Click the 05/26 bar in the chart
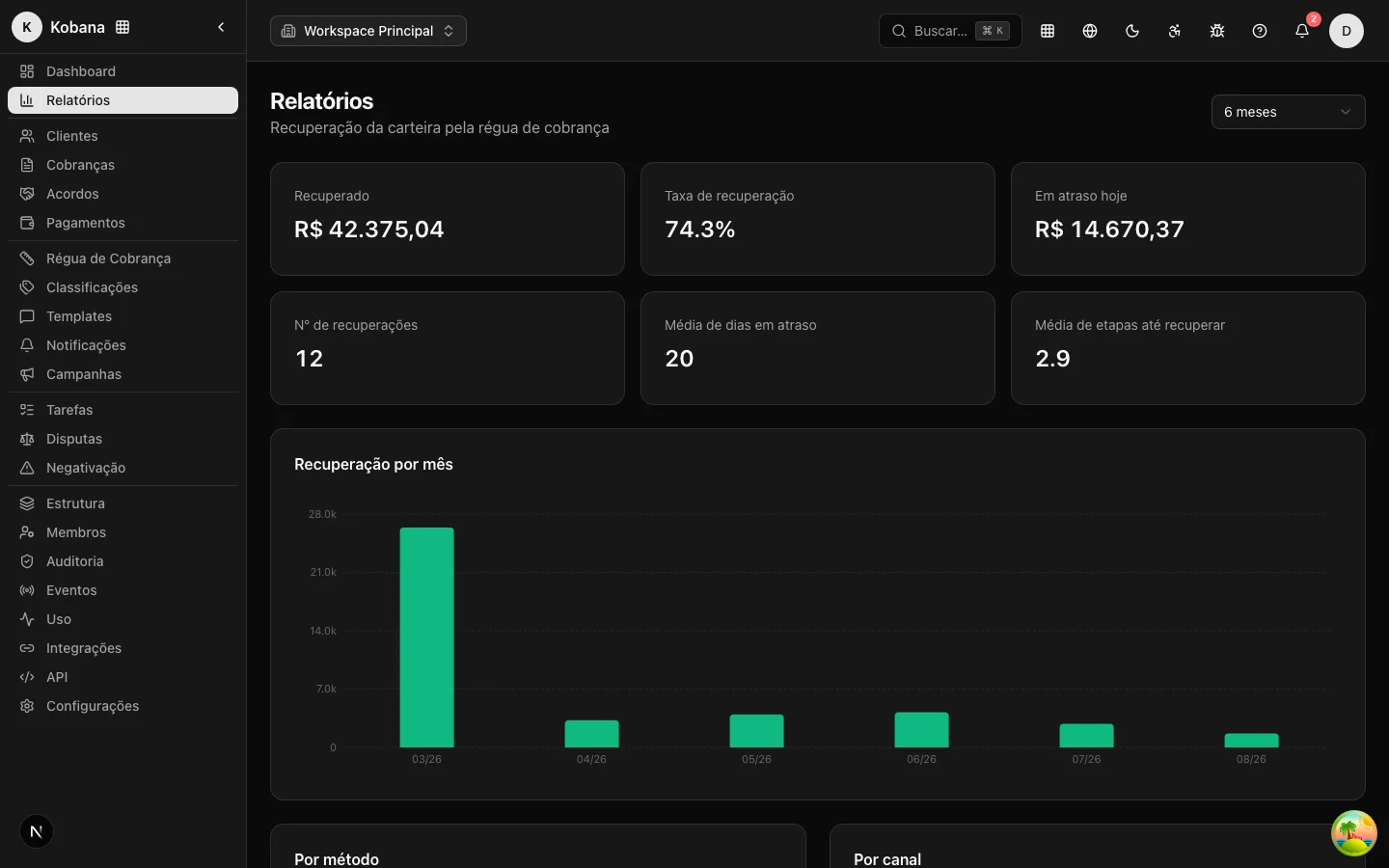The image size is (1389, 868). click(757, 731)
